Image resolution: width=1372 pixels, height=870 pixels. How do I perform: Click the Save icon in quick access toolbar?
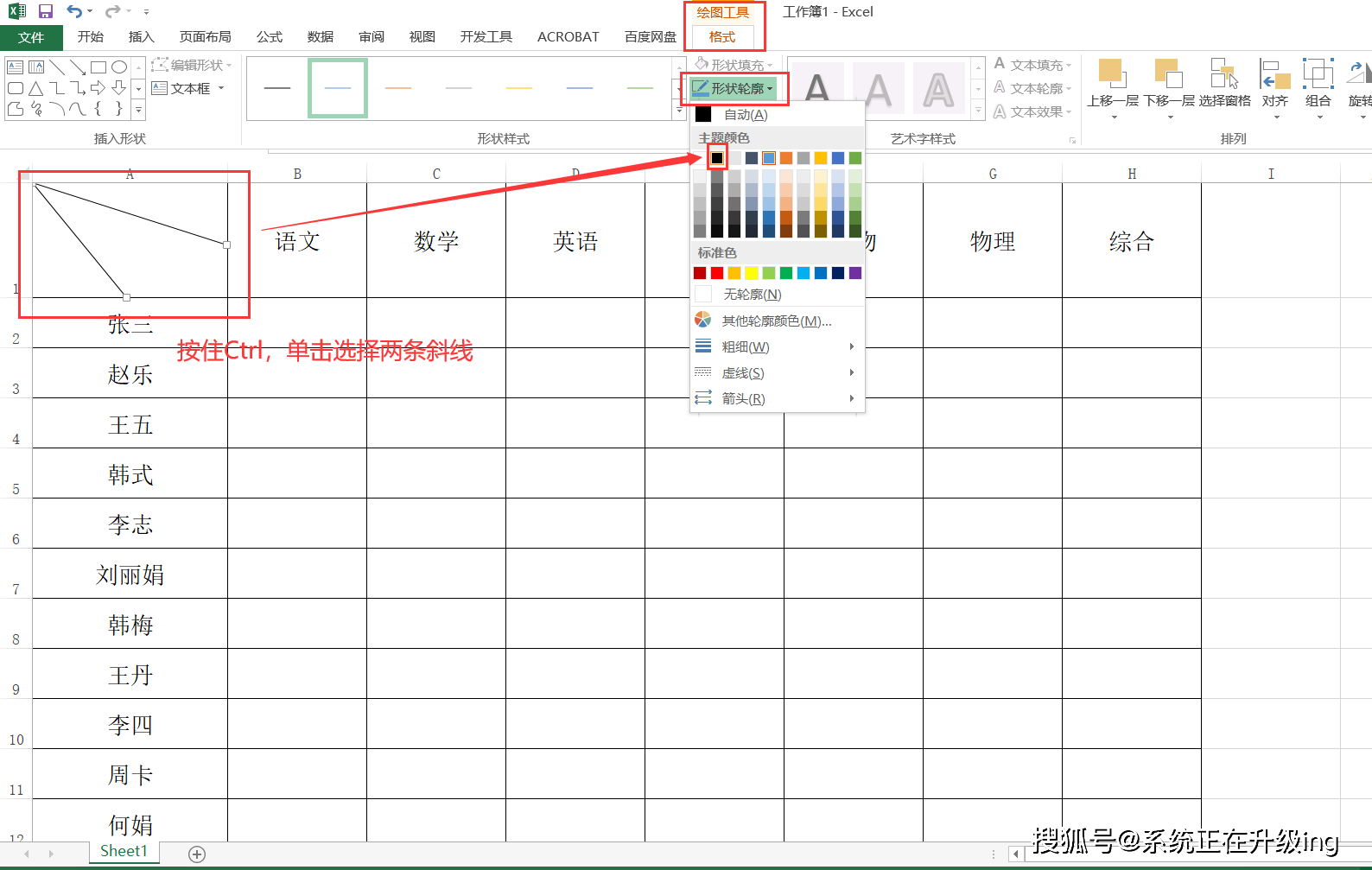46,11
